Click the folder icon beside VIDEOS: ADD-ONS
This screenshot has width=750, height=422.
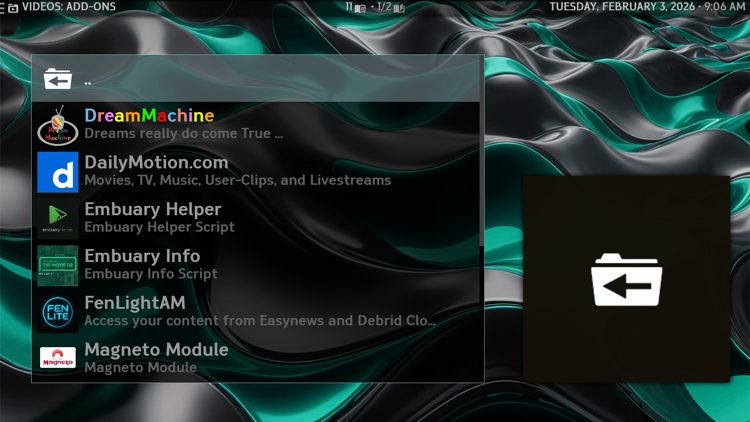point(13,8)
